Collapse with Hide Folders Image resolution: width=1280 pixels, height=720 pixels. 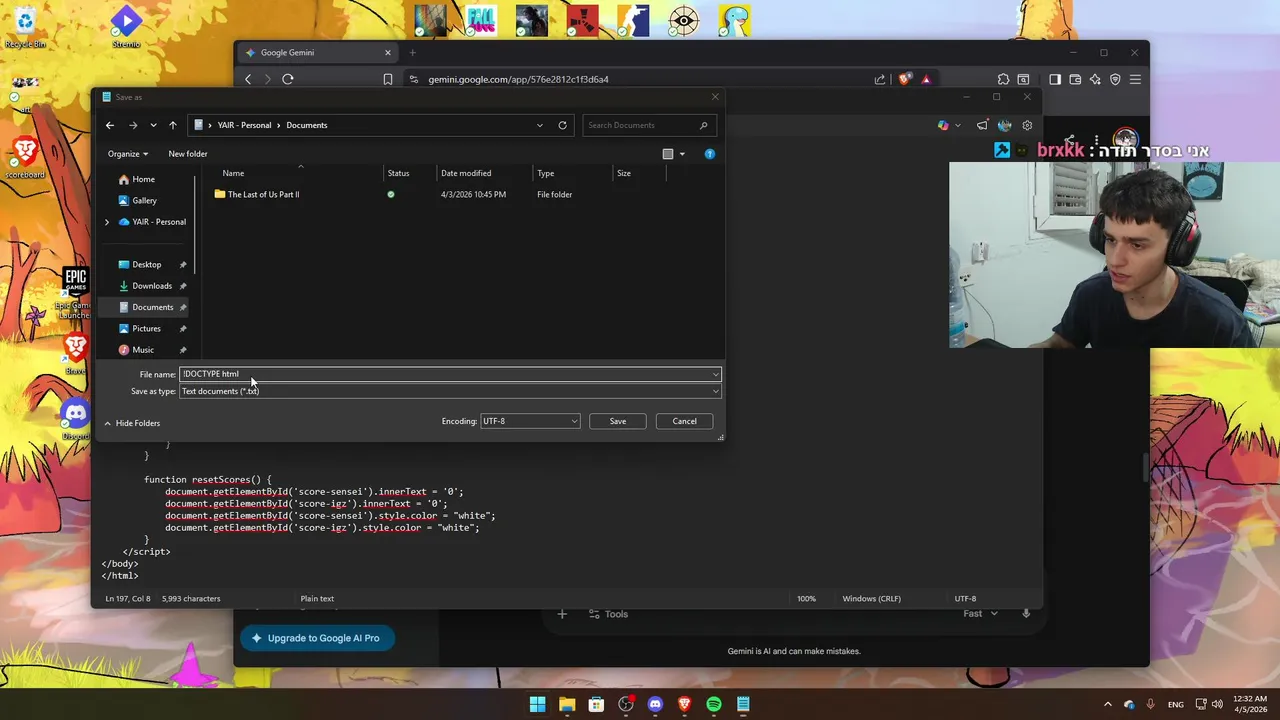[x=132, y=423]
